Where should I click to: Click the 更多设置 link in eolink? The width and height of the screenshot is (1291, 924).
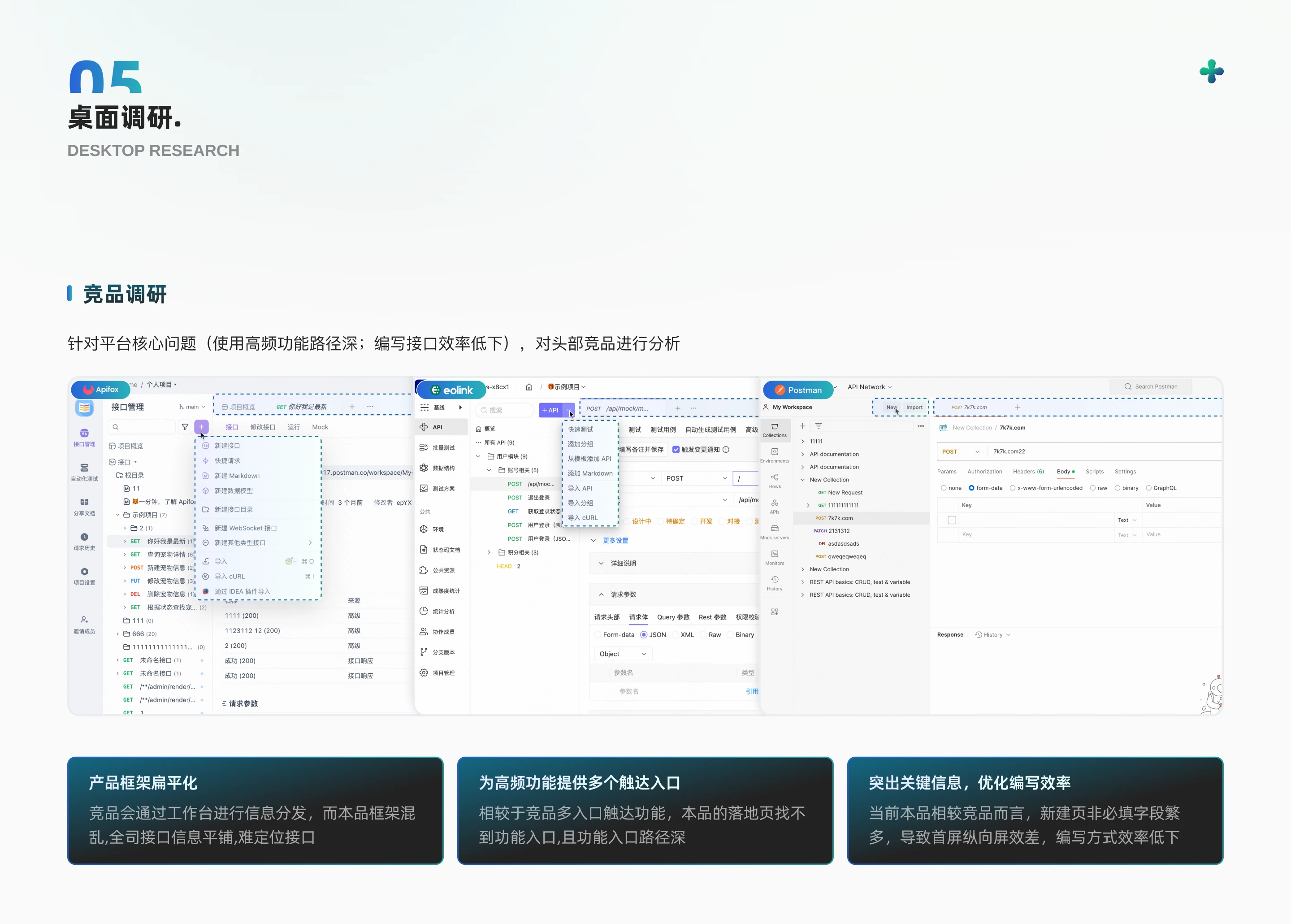point(615,541)
